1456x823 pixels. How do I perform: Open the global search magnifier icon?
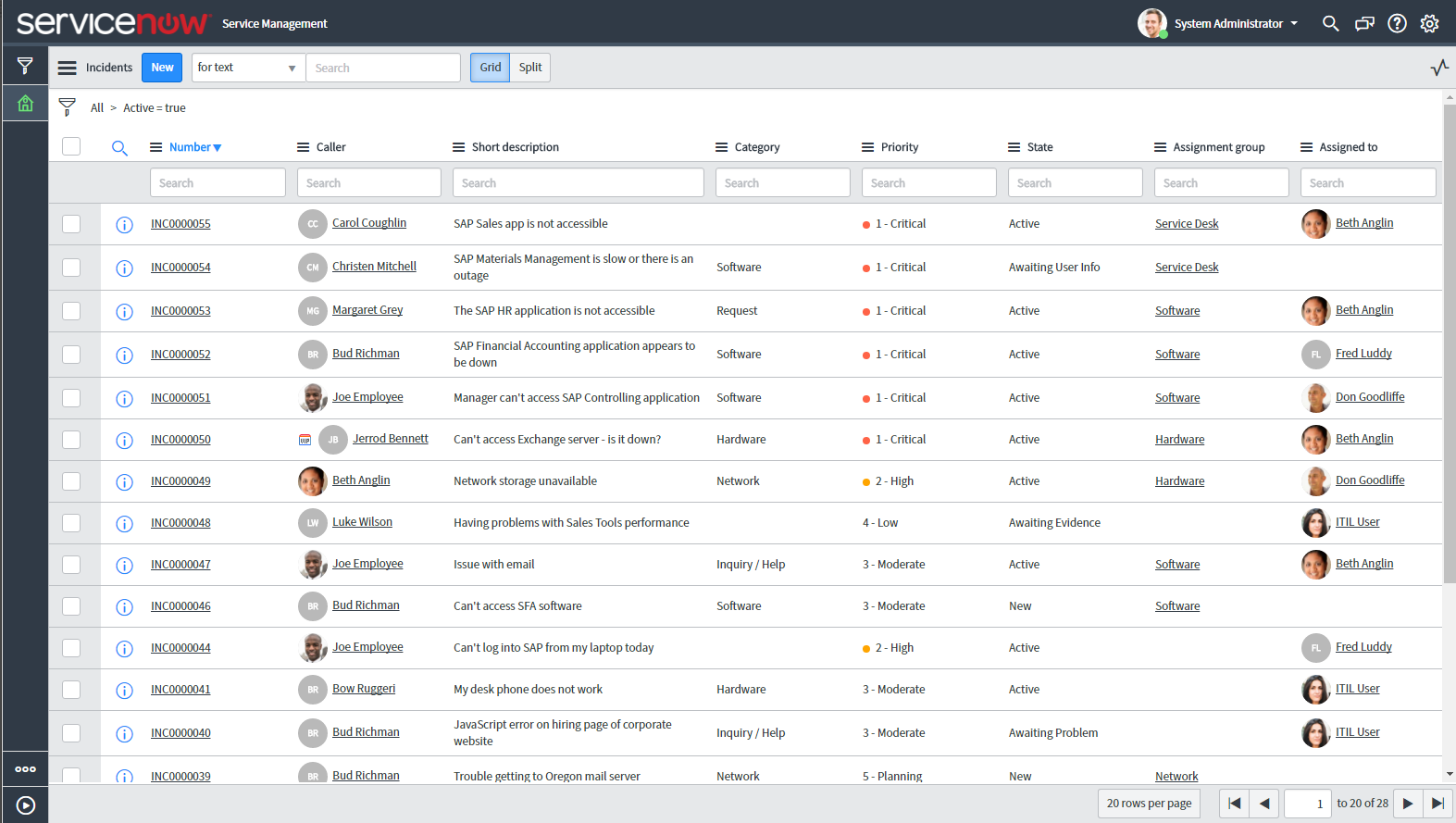click(1330, 23)
